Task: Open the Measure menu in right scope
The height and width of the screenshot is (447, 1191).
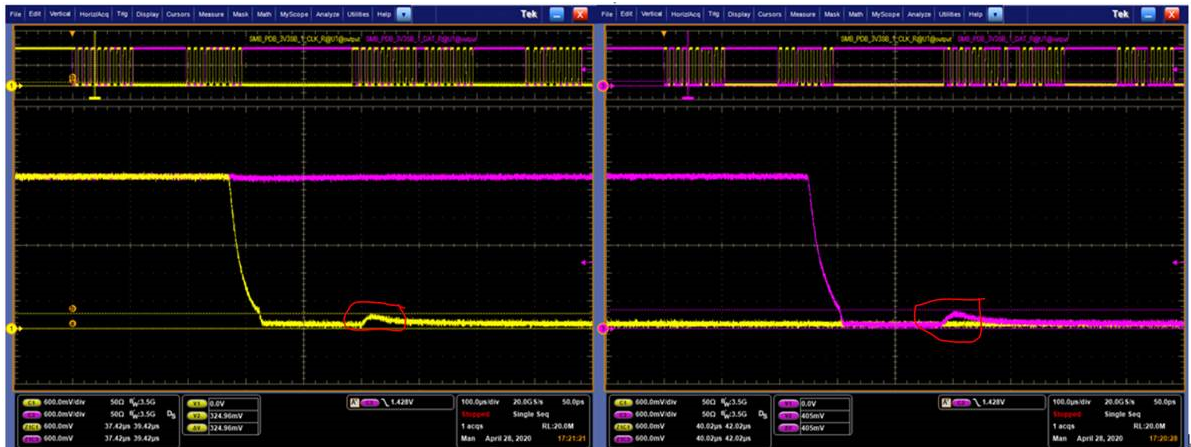Action: coord(802,14)
